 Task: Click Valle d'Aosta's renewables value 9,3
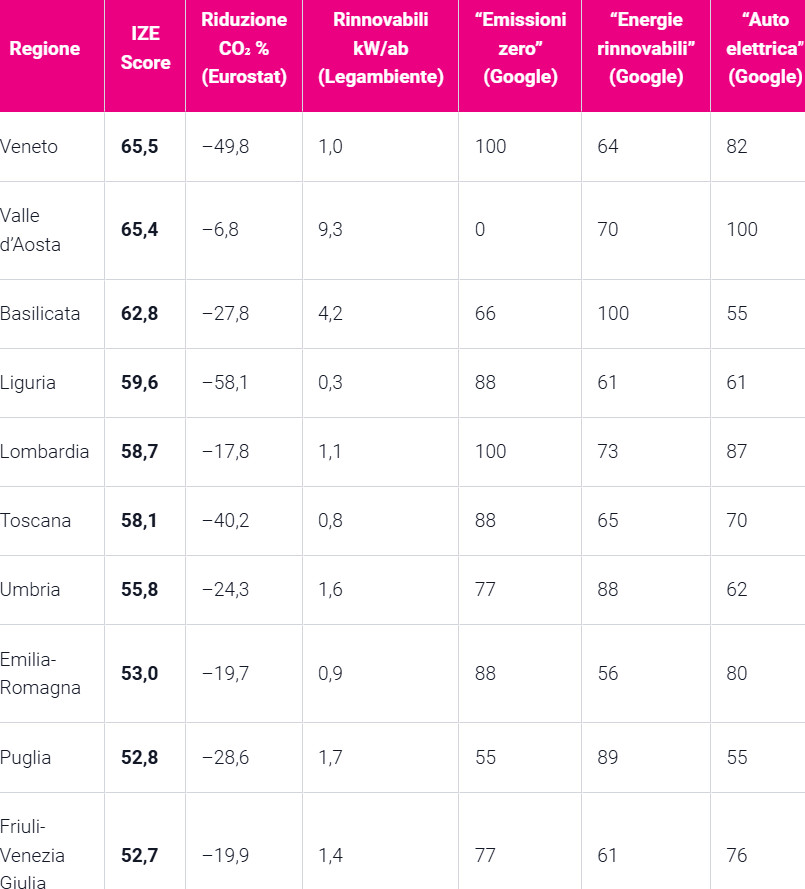click(330, 230)
